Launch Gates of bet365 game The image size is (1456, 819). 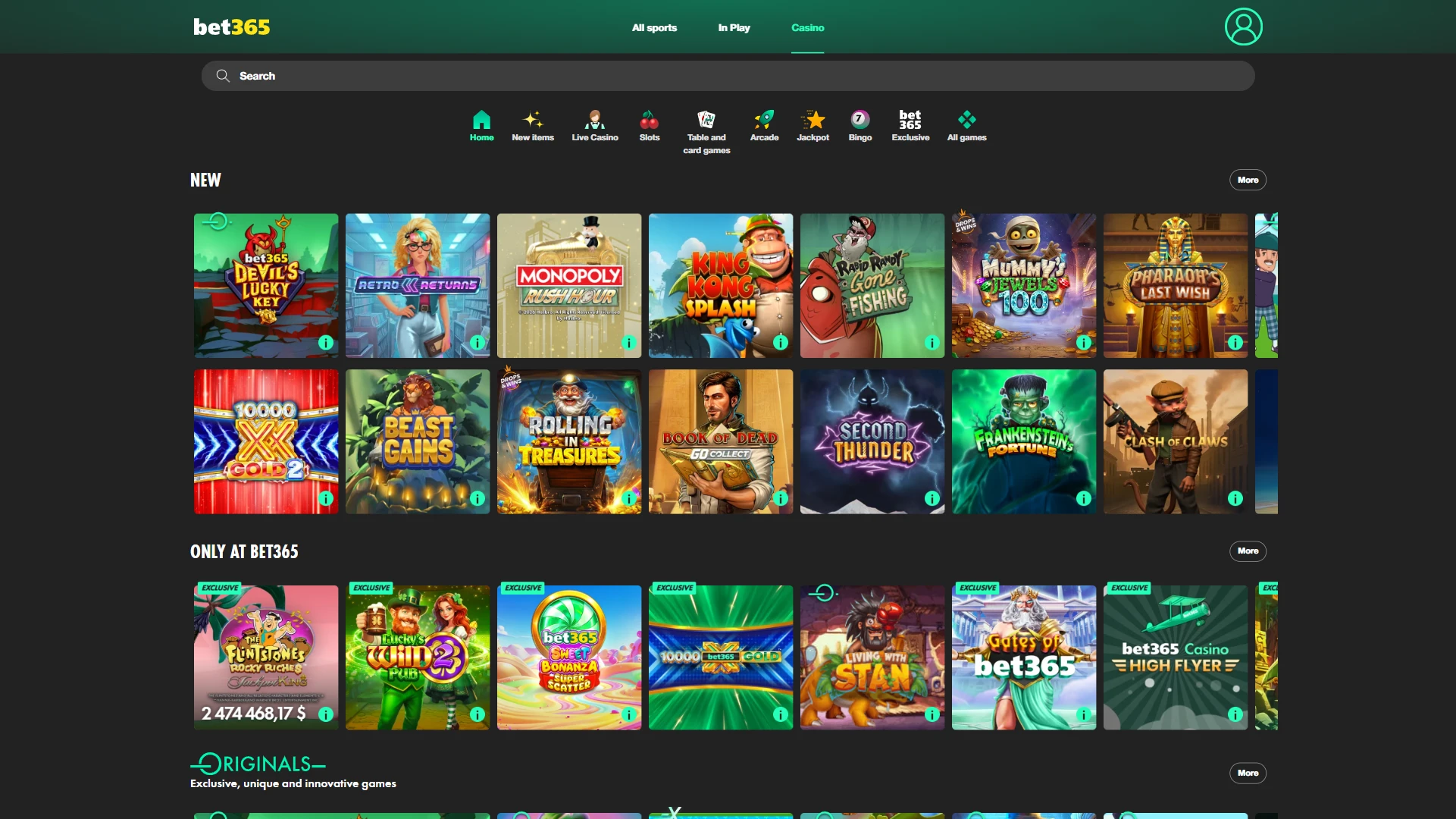coord(1024,657)
